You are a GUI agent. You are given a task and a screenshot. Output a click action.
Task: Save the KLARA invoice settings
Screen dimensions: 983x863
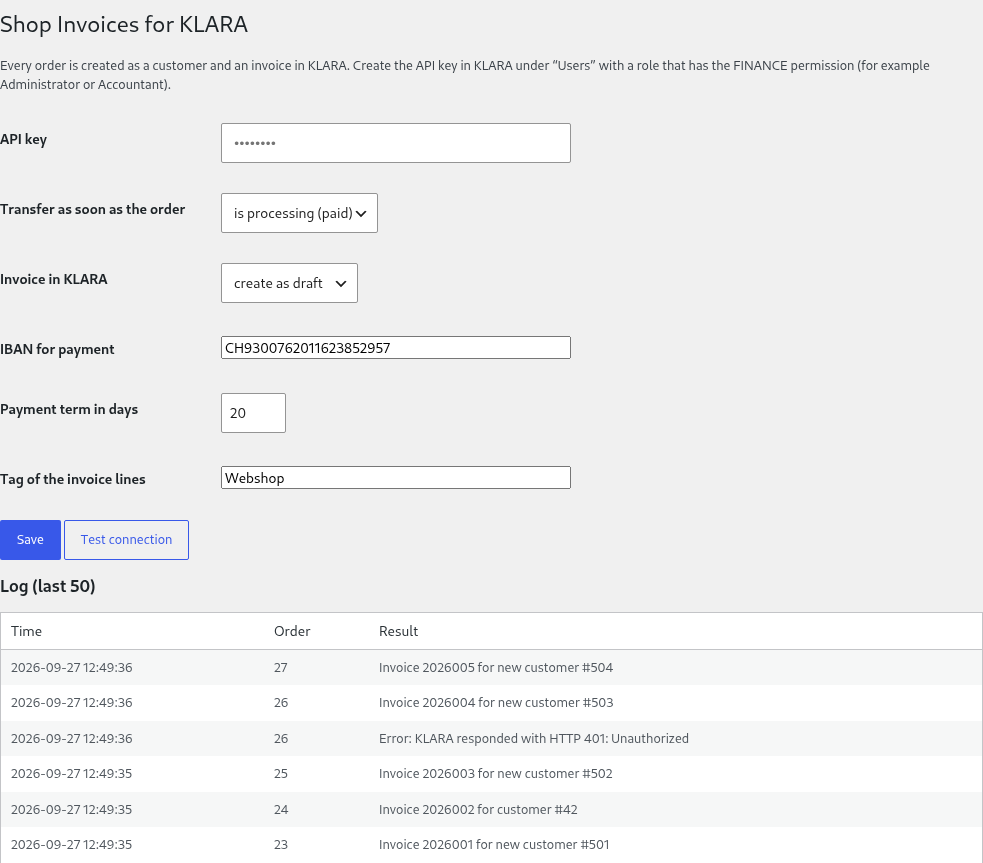30,540
